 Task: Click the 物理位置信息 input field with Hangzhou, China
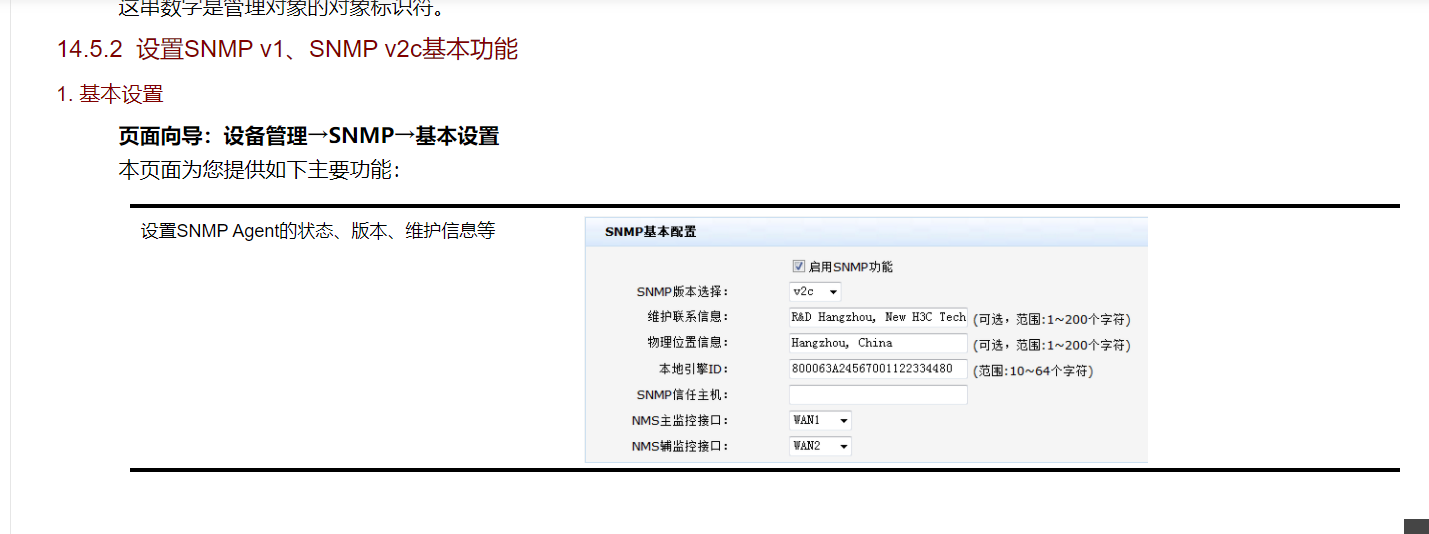[878, 343]
